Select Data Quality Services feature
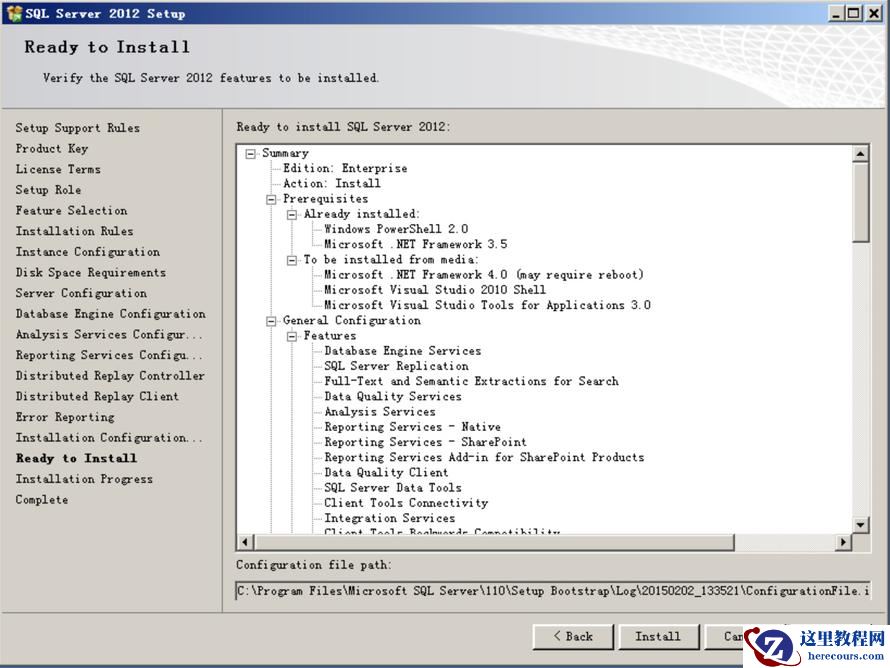This screenshot has height=668, width=890. [393, 396]
